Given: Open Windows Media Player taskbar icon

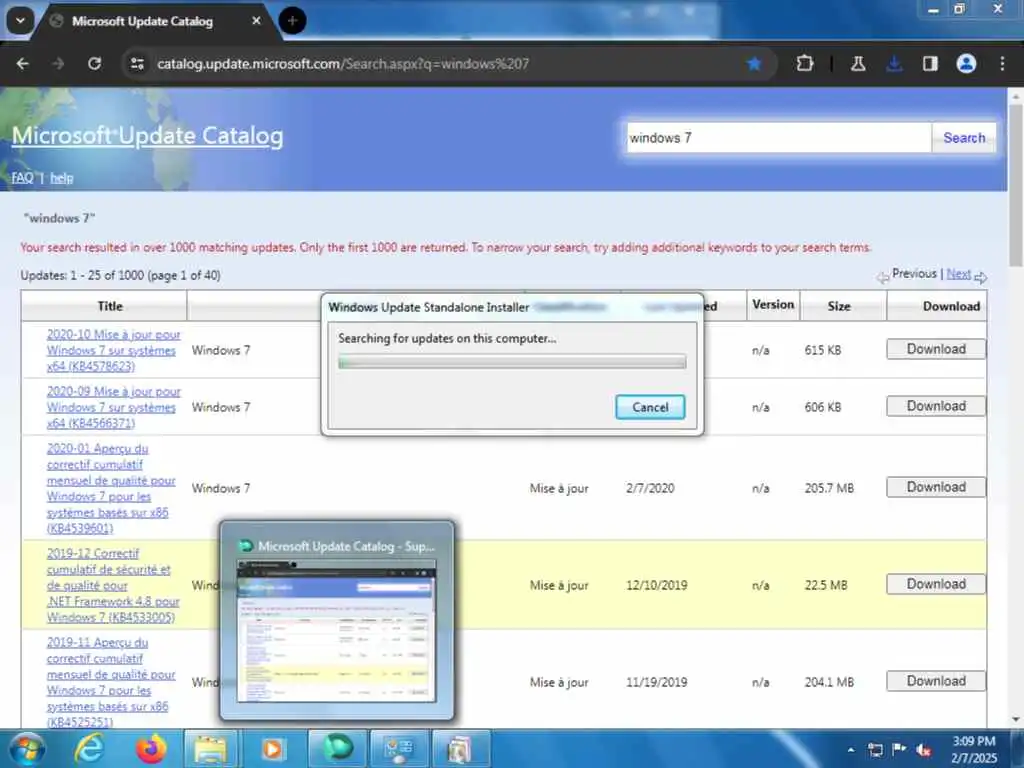Looking at the screenshot, I should click(273, 748).
